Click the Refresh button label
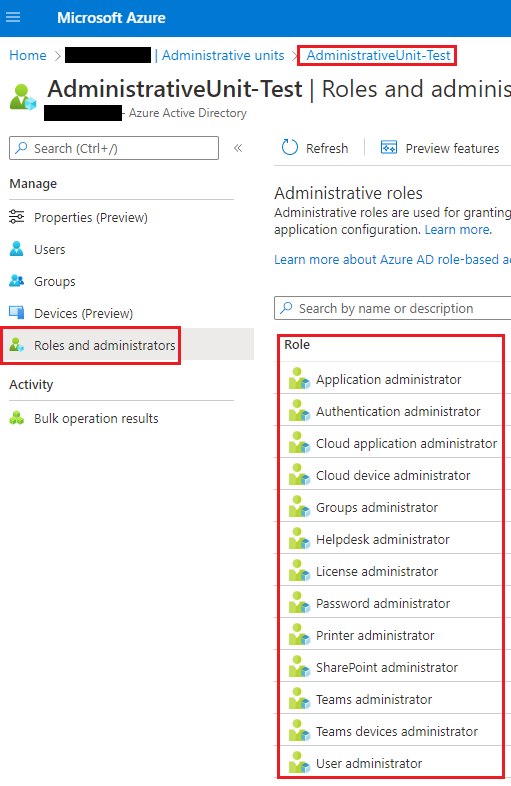This screenshot has height=786, width=511. (x=327, y=148)
